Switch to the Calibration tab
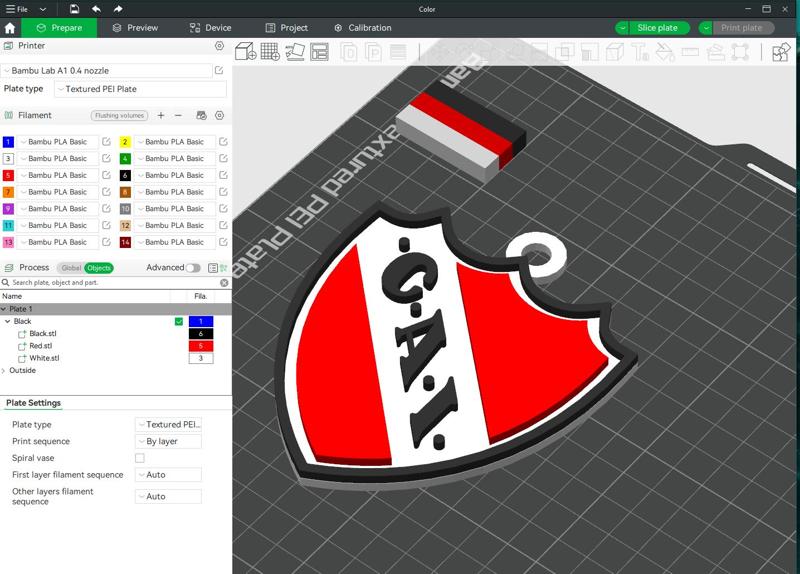Viewport: 800px width, 574px height. (x=363, y=28)
